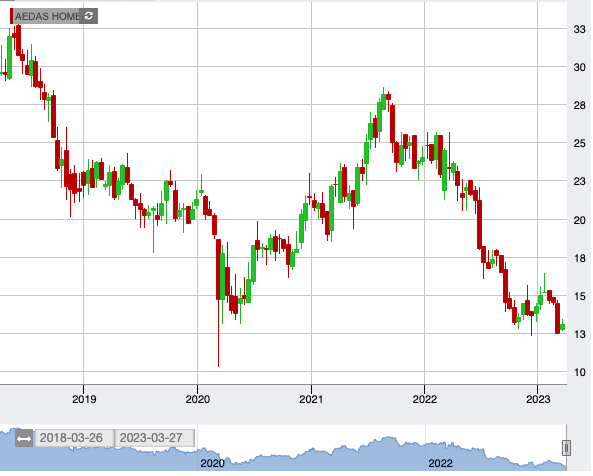Click the 2021 x-axis label
This screenshot has width=593, height=476.
311,399
